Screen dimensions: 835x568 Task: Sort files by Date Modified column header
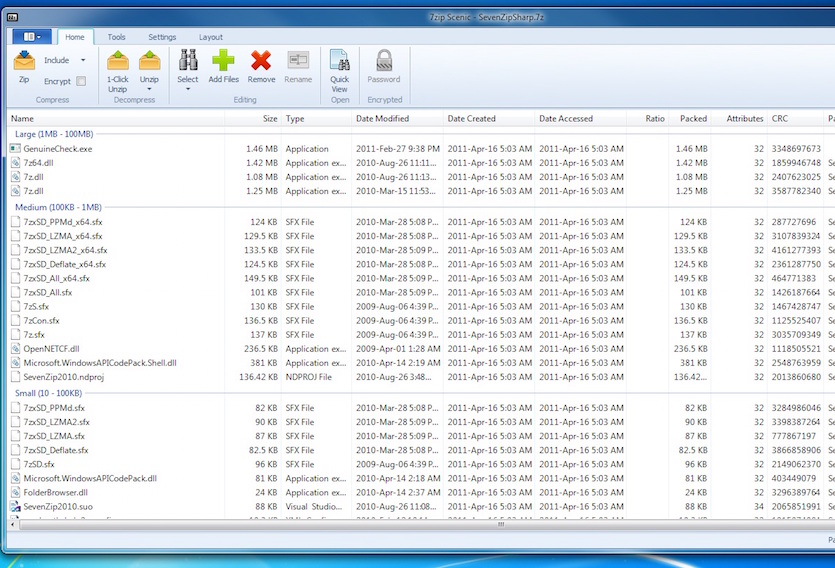pos(382,118)
